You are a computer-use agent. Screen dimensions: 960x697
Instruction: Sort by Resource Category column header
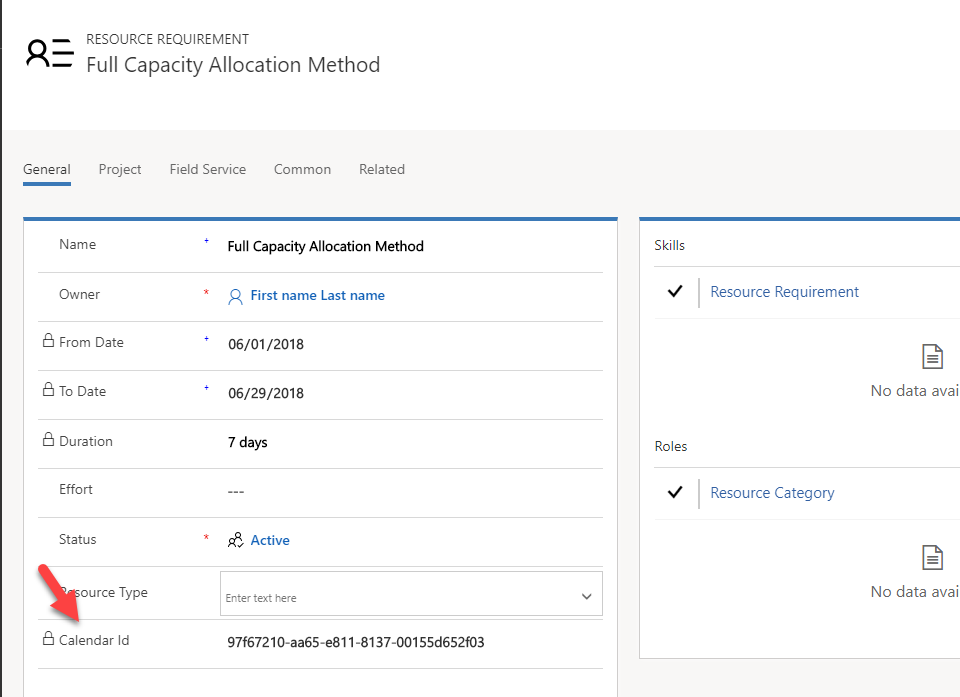772,493
